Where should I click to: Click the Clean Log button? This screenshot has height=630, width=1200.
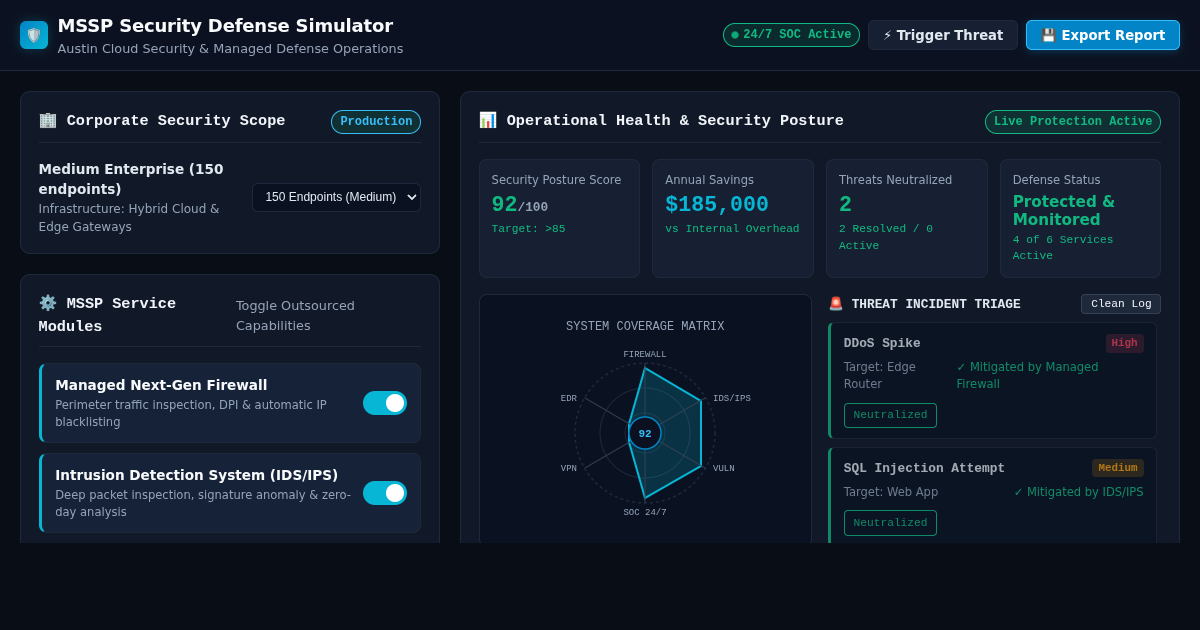click(1121, 304)
